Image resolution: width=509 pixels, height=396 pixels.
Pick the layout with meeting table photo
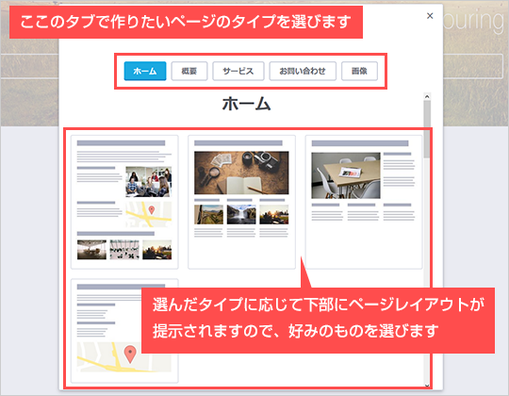click(364, 202)
